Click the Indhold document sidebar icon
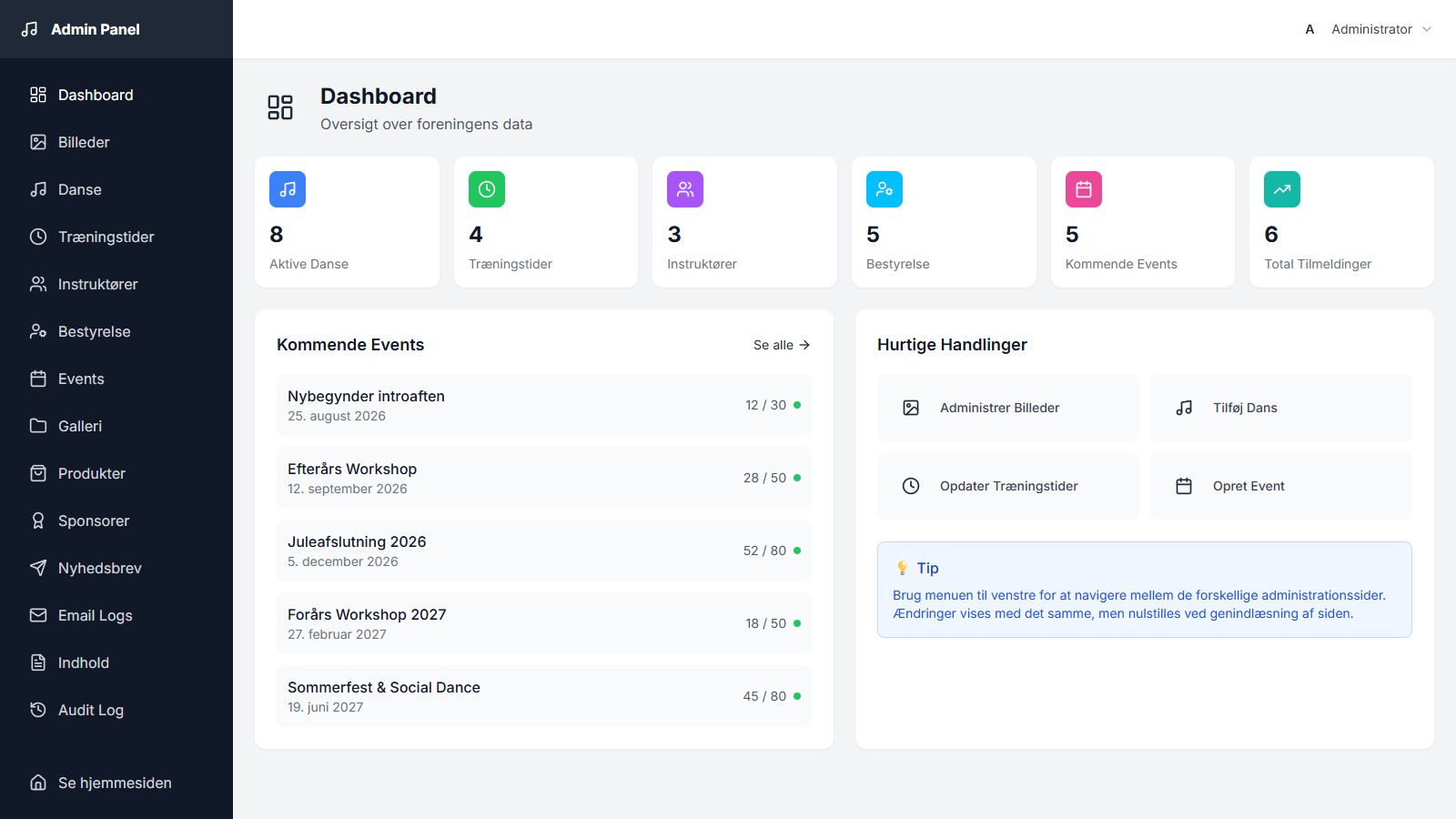This screenshot has width=1456, height=819. pos(38,662)
